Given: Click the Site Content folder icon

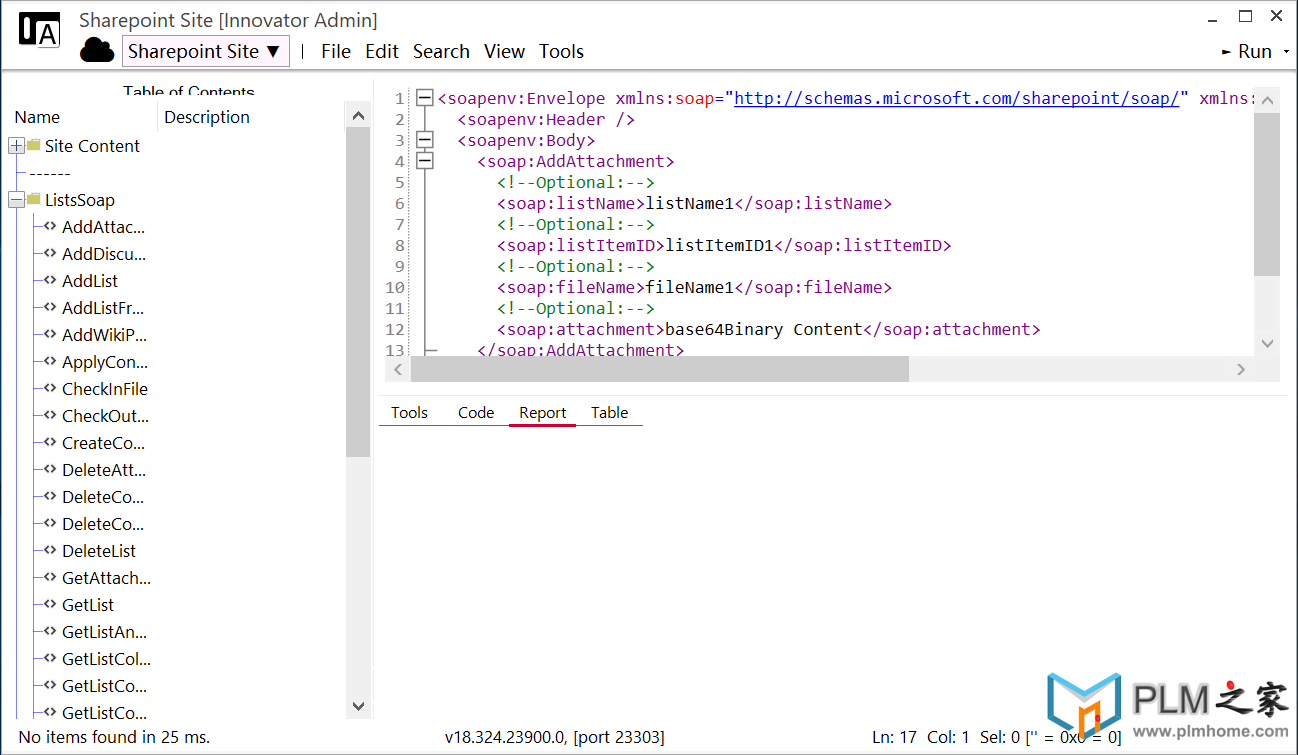Looking at the screenshot, I should coord(34,145).
